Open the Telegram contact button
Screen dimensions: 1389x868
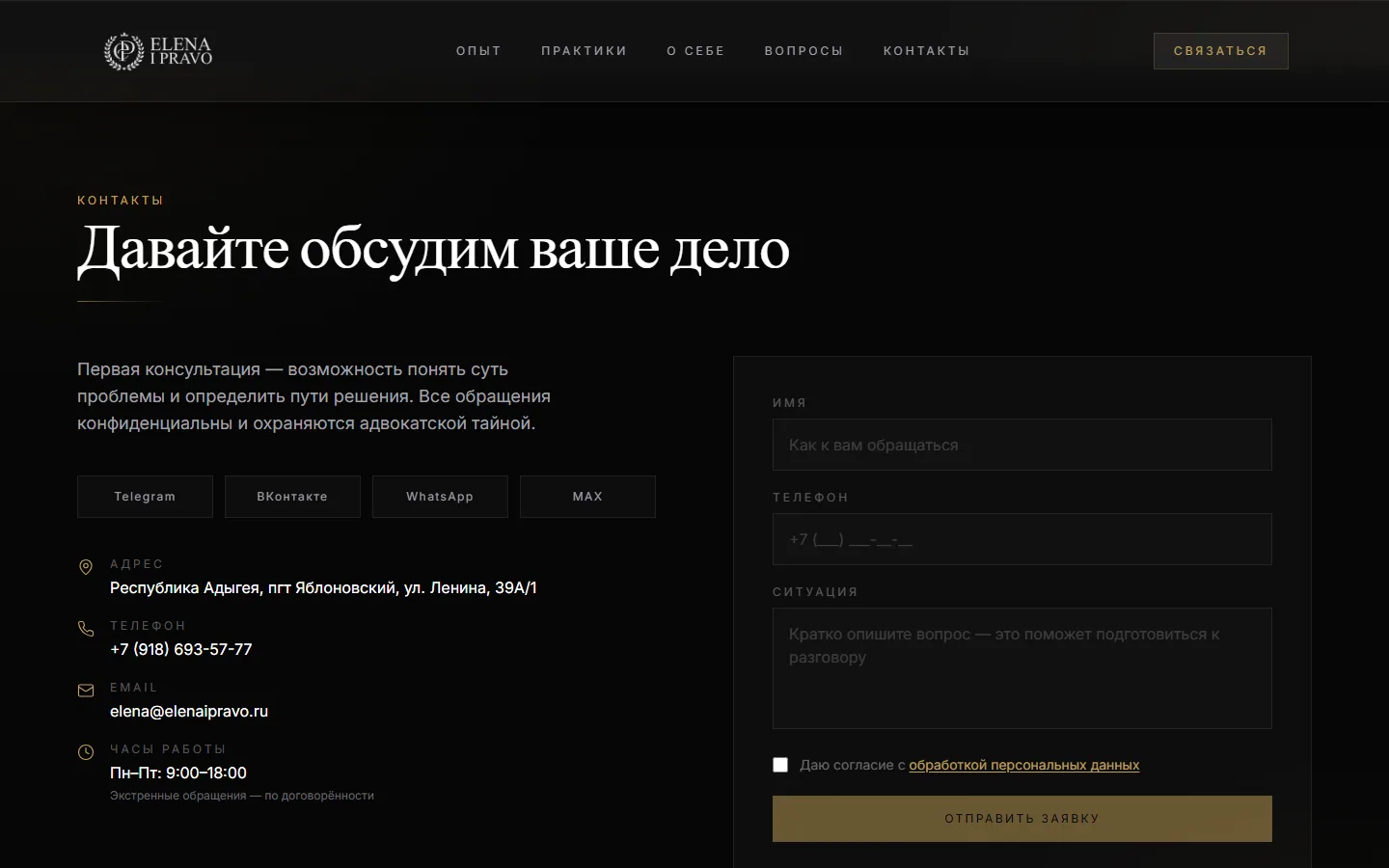coord(145,497)
